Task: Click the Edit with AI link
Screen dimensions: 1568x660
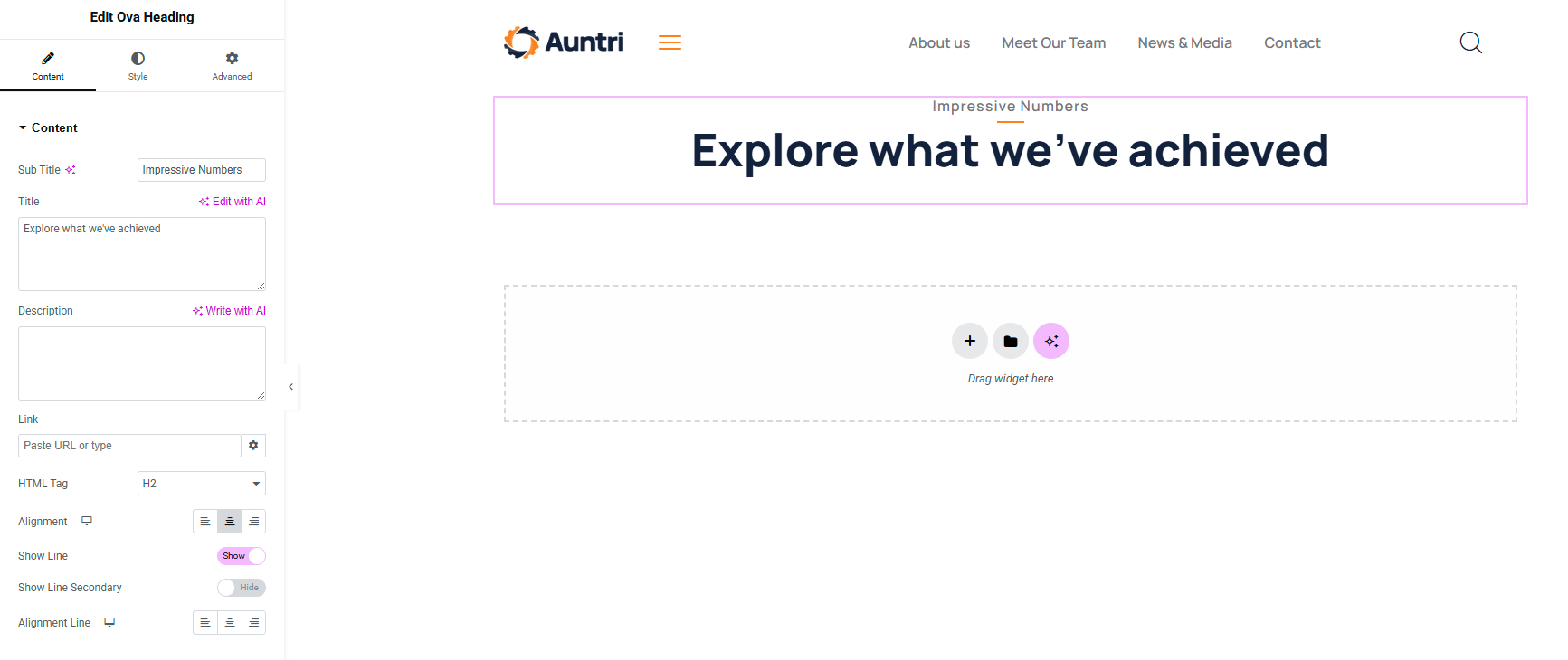Action: pyautogui.click(x=233, y=202)
